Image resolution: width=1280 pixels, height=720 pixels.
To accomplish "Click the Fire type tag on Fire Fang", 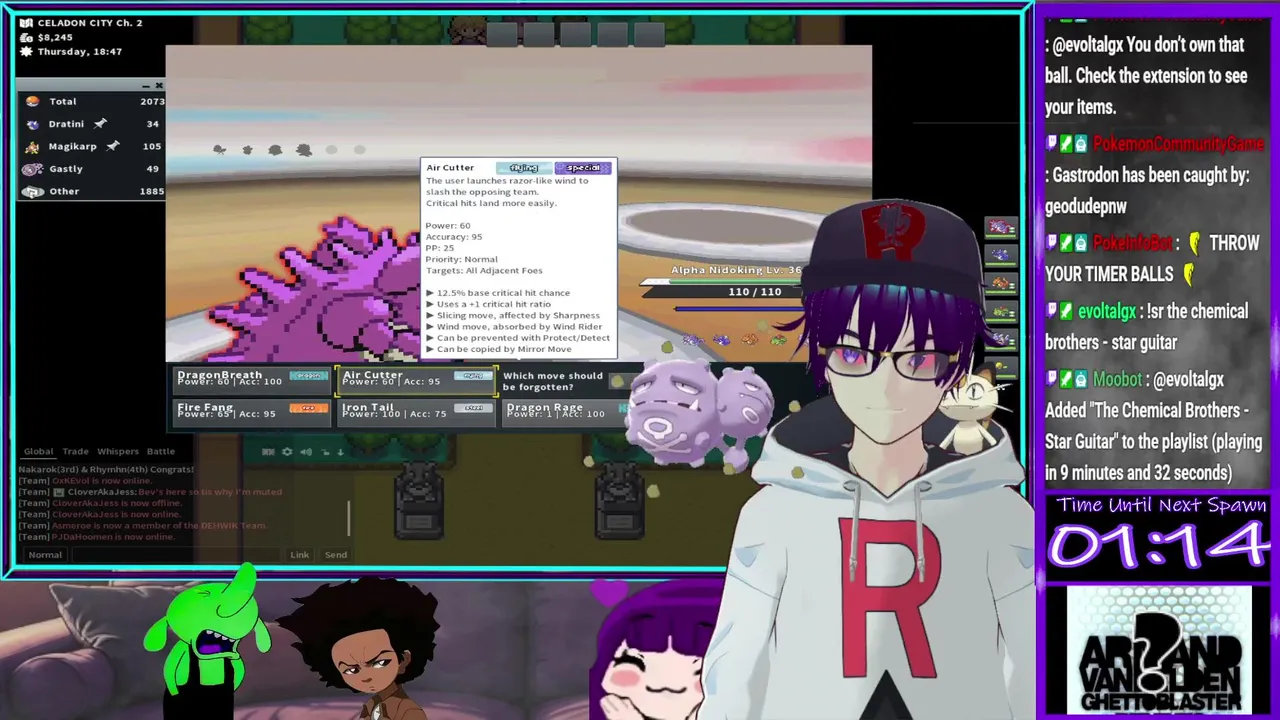I will [309, 408].
